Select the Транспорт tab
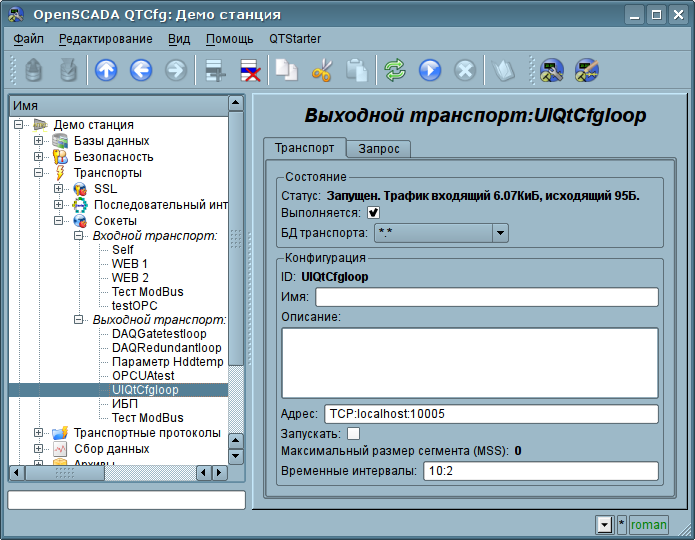The image size is (695, 540). 305,148
